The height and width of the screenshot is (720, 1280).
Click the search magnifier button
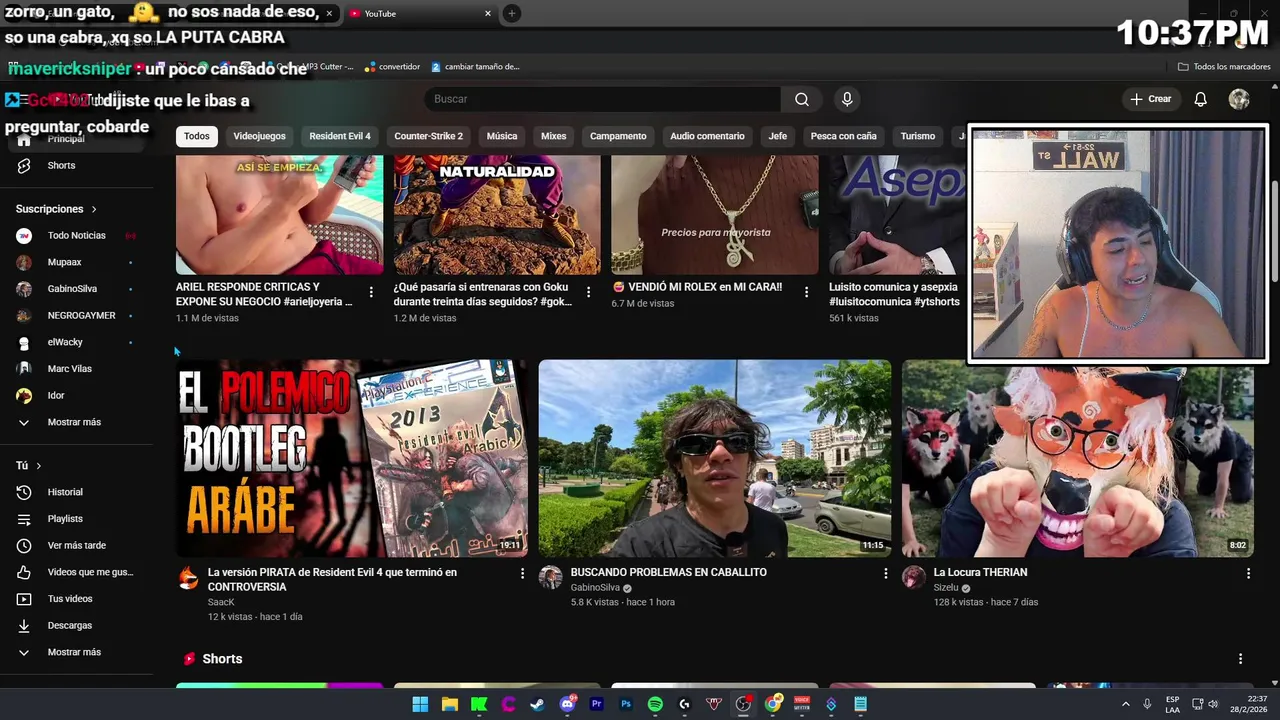tap(802, 99)
